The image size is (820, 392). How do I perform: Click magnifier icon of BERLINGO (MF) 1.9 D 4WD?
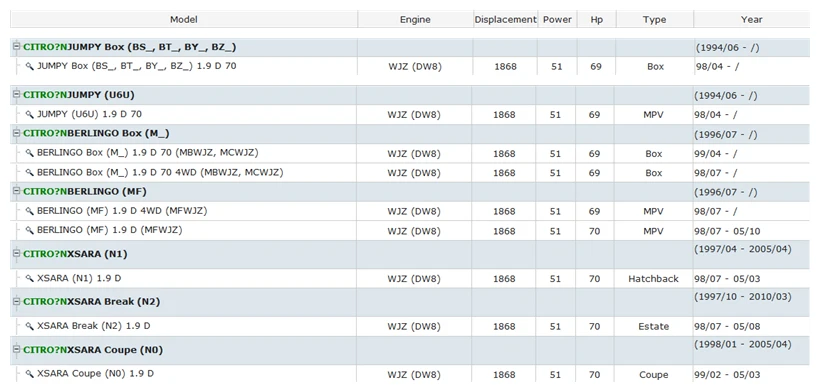point(30,211)
